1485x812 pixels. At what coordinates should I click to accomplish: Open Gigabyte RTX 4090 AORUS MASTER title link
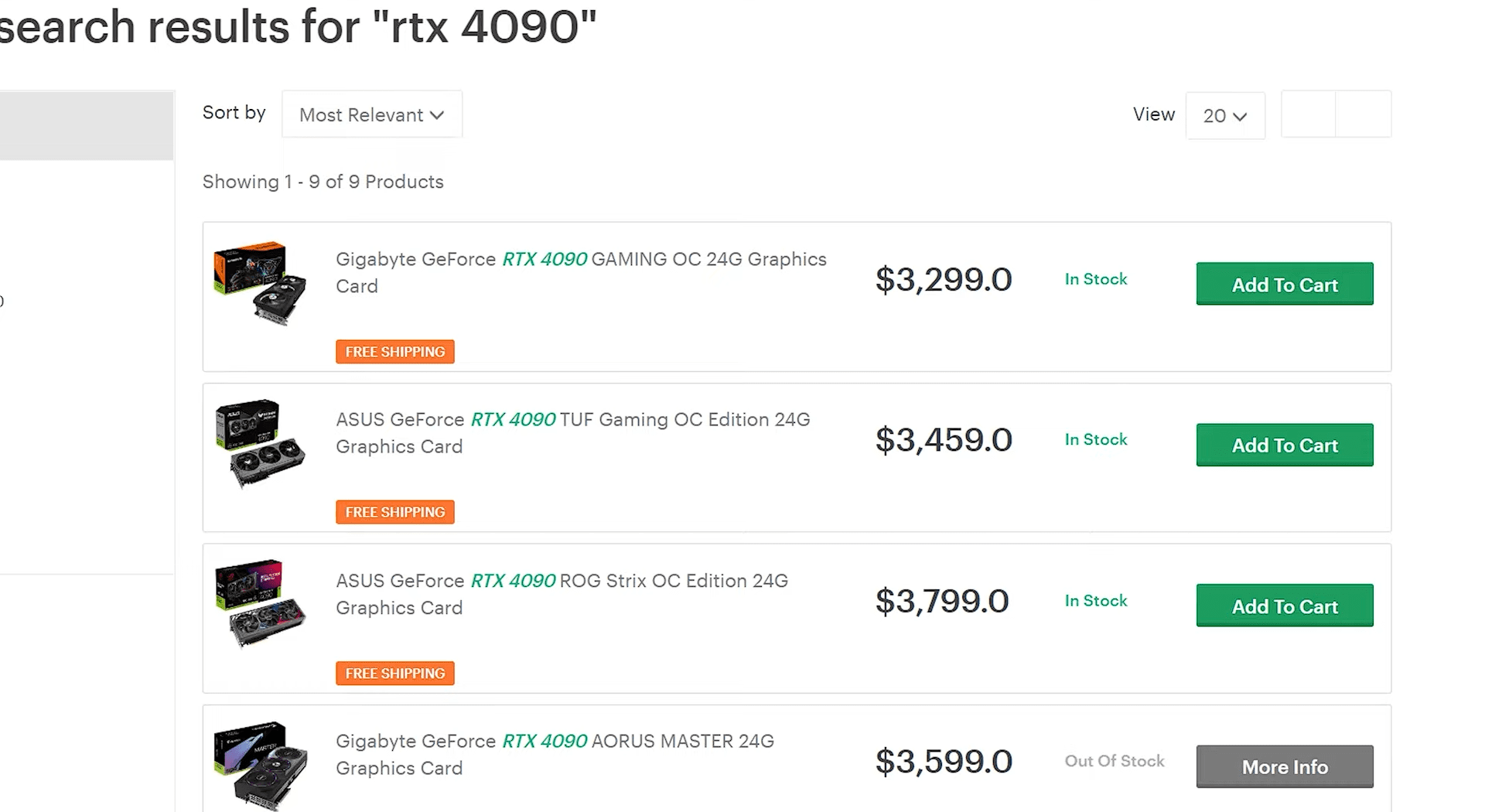pos(555,755)
